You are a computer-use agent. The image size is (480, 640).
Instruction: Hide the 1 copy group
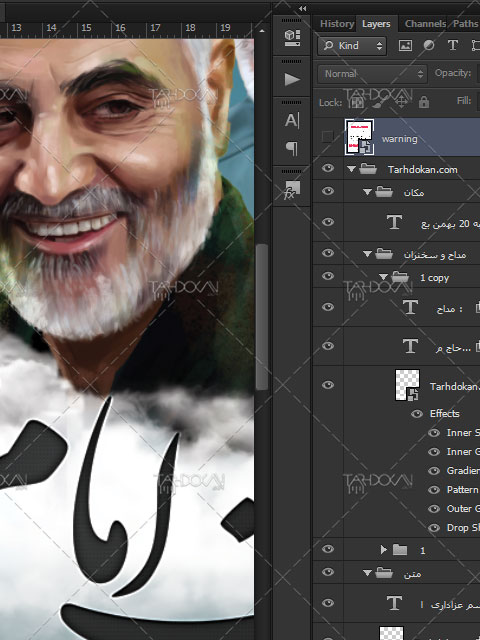(x=328, y=276)
